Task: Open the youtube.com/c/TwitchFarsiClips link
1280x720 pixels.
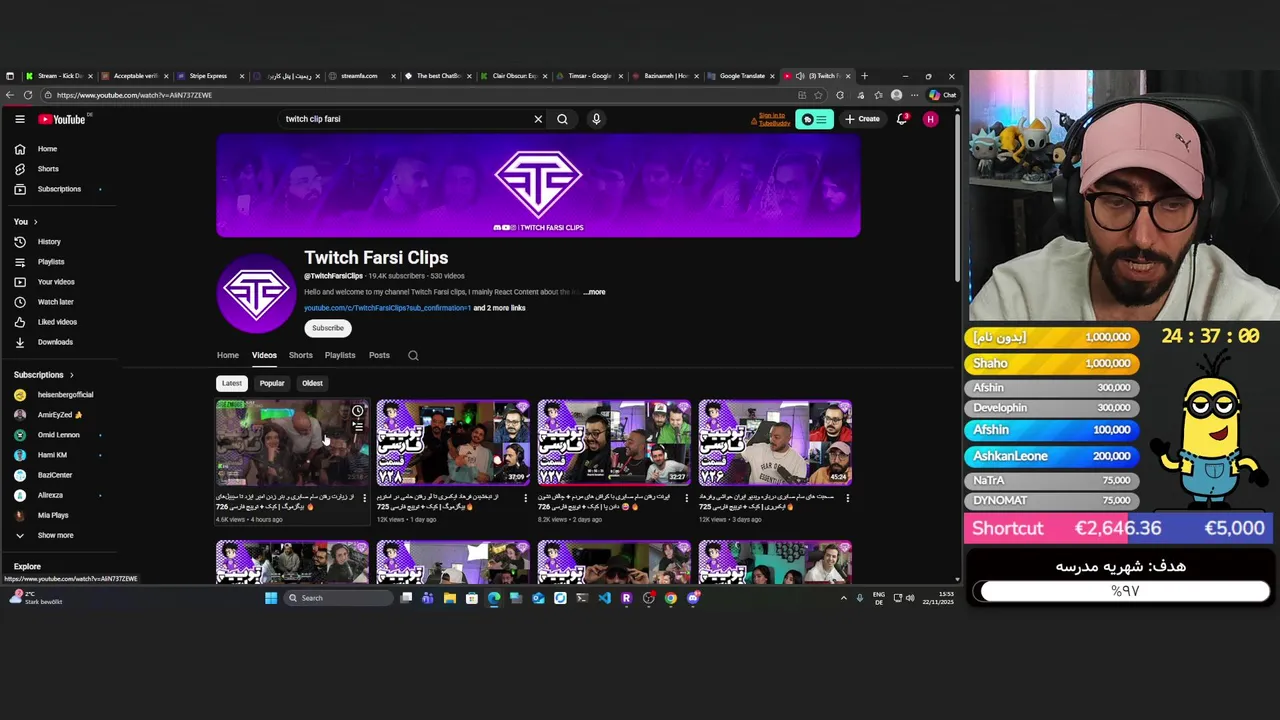Action: 387,308
